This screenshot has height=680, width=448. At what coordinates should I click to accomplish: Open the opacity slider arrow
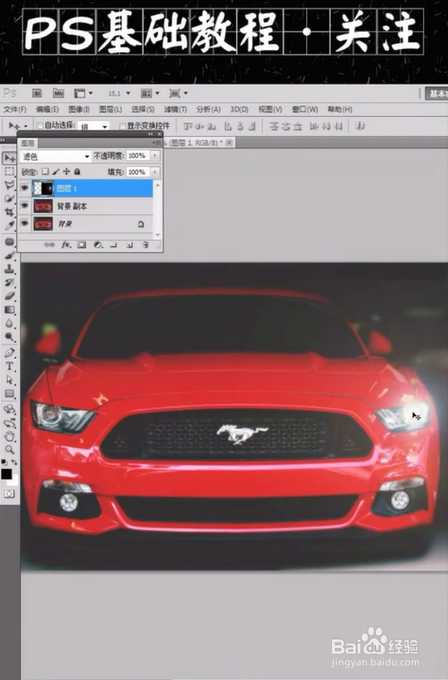pos(155,156)
